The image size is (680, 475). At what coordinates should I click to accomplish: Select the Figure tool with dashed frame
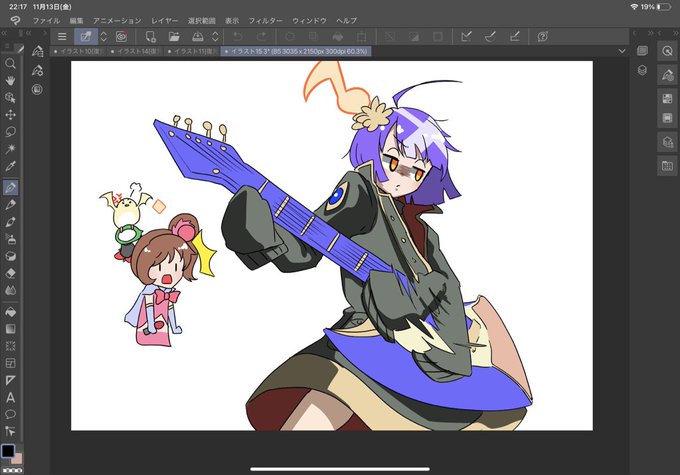(x=10, y=346)
